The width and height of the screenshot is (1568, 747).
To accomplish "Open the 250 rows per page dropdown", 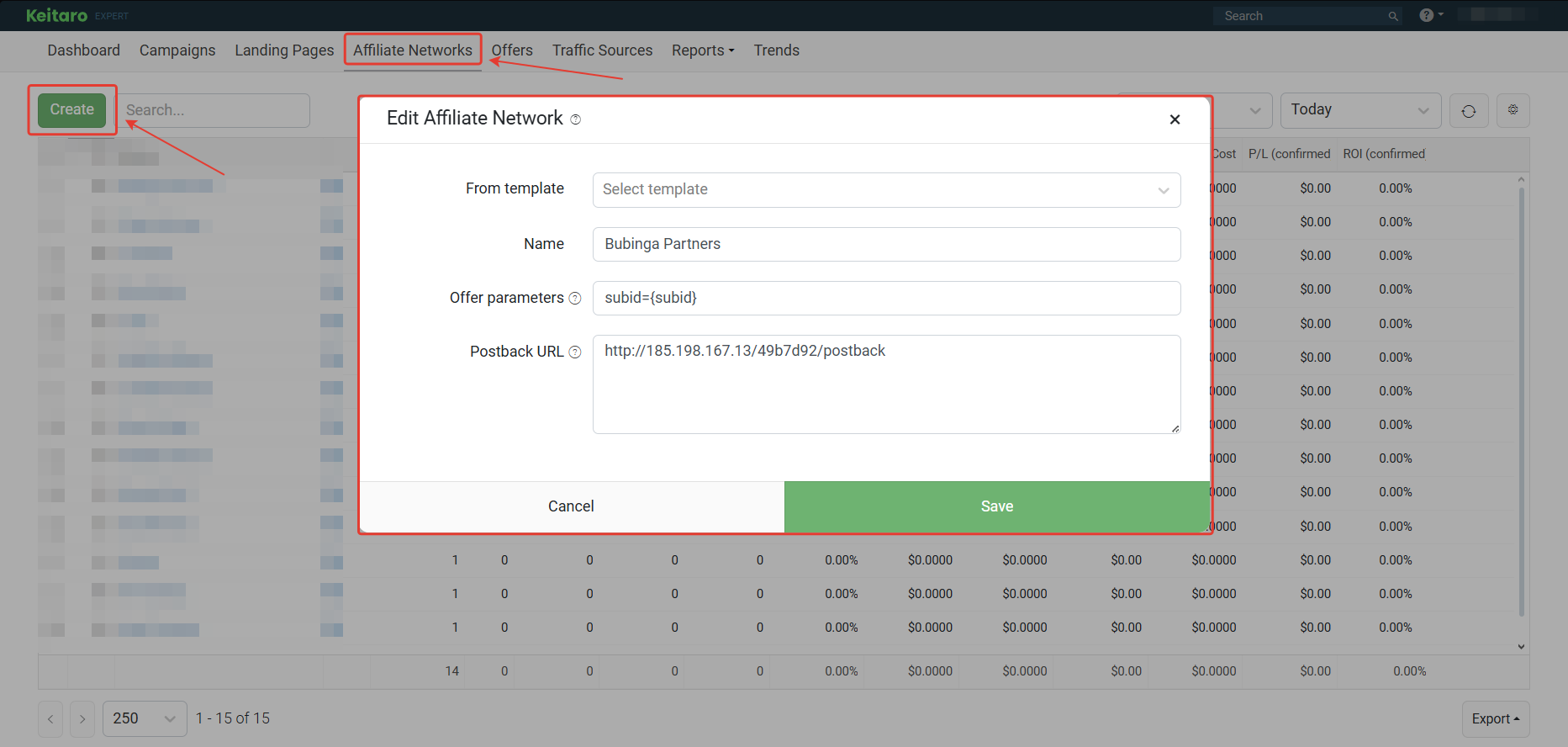I will point(145,719).
